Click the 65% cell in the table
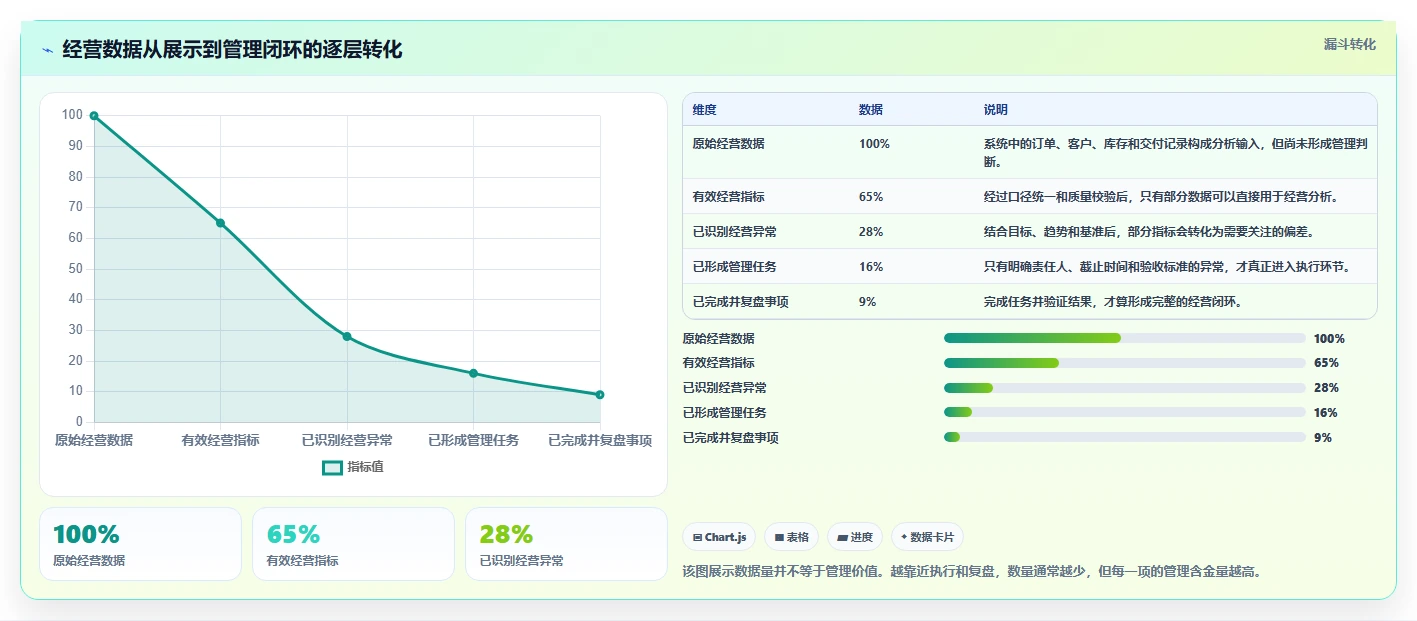1417x621 pixels. [x=870, y=197]
